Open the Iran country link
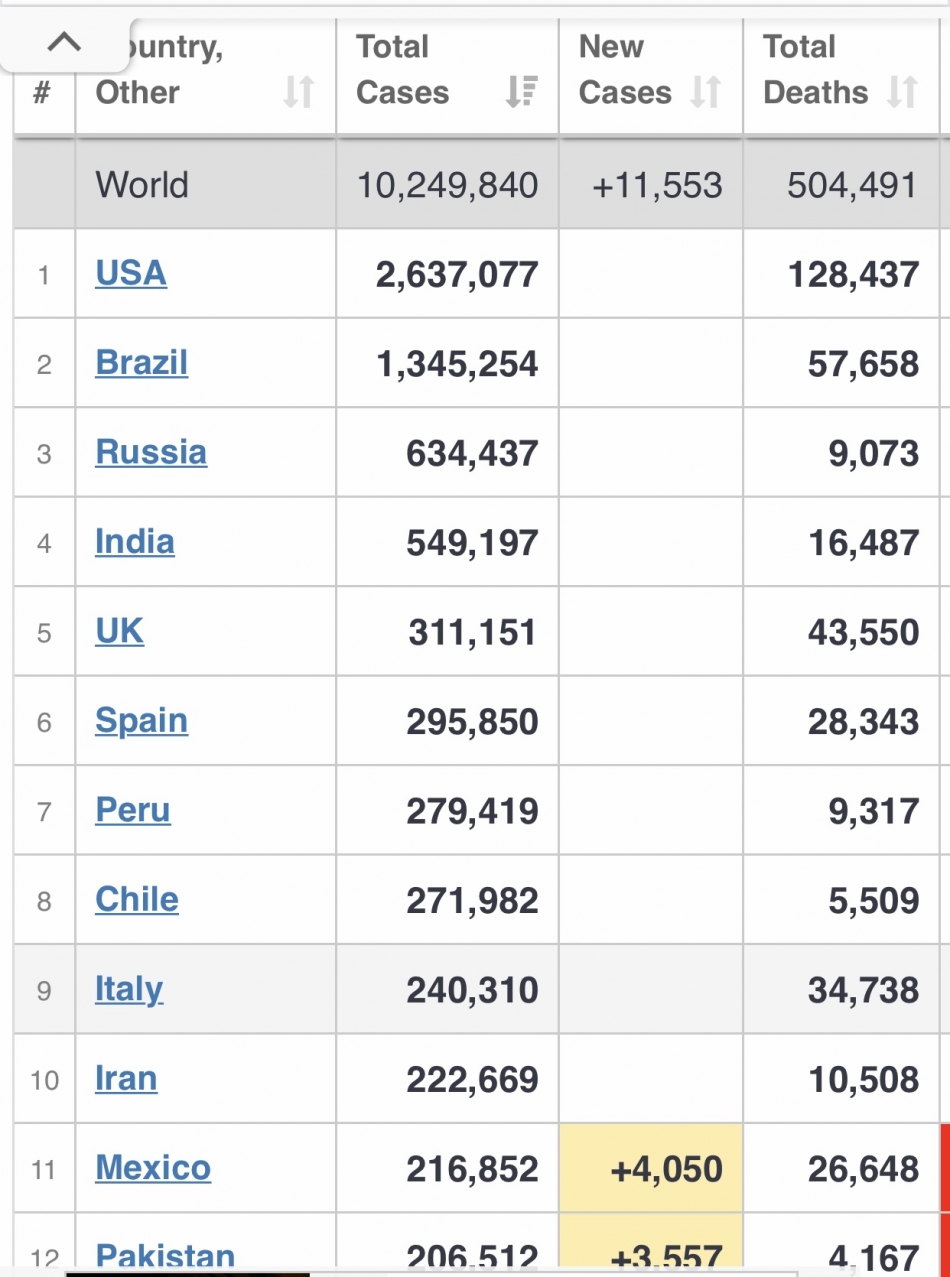The width and height of the screenshot is (950, 1277). [x=126, y=1078]
